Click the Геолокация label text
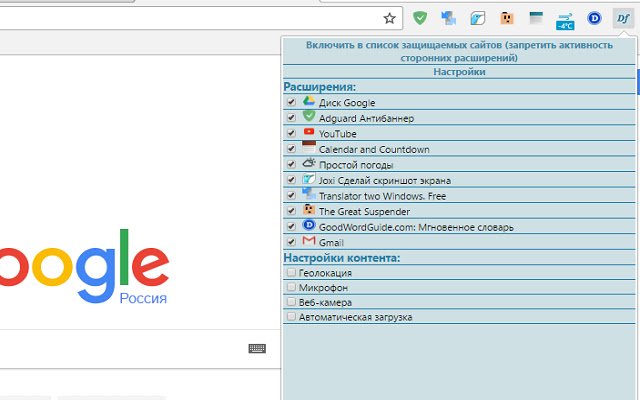The width and height of the screenshot is (640, 400). pos(325,273)
